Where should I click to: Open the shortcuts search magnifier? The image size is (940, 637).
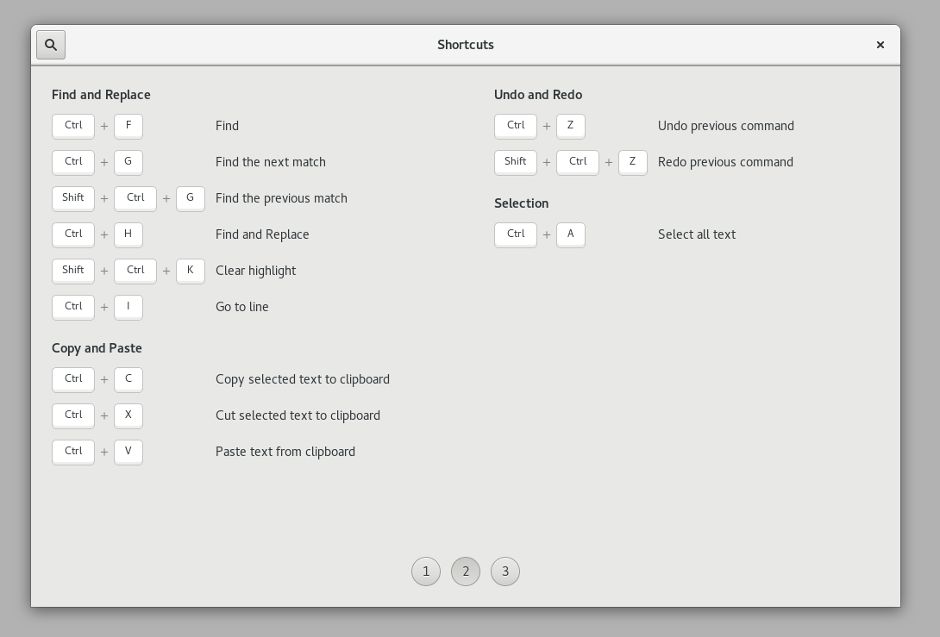(51, 45)
